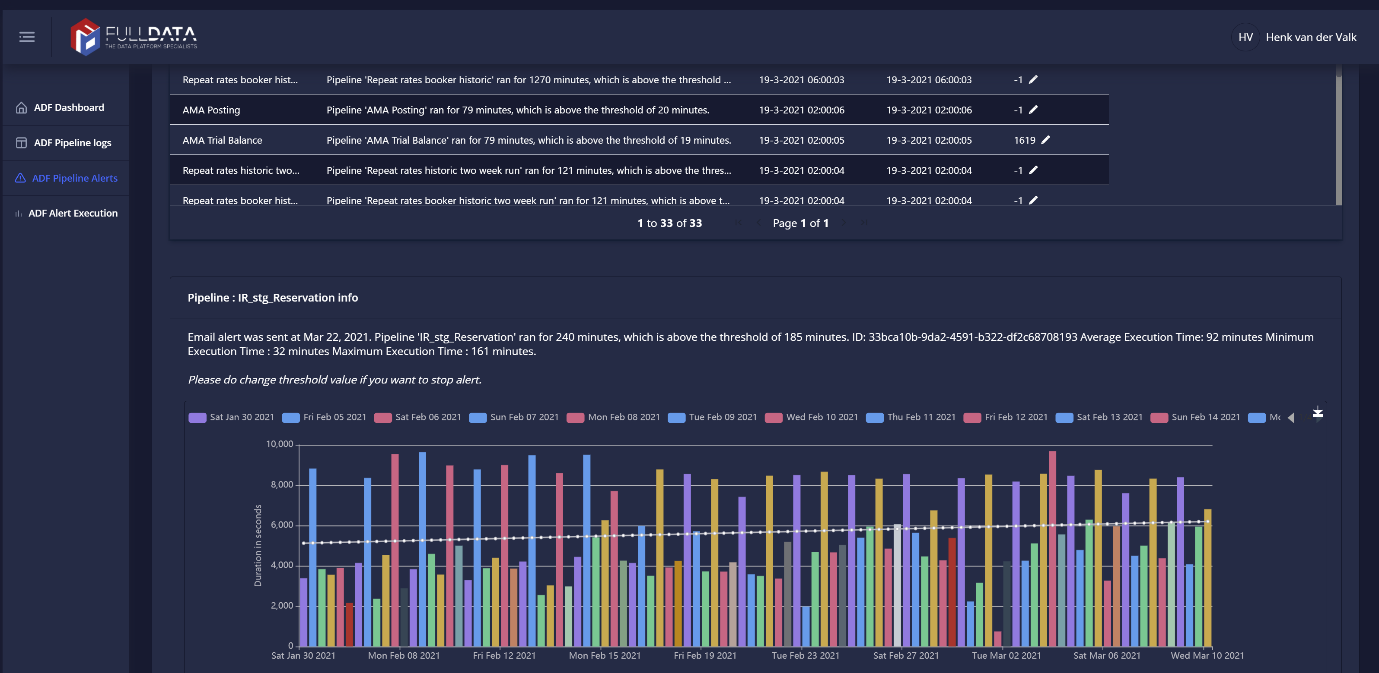Click pencil icon next to 1619 threshold
This screenshot has height=673, width=1379.
tap(1046, 140)
